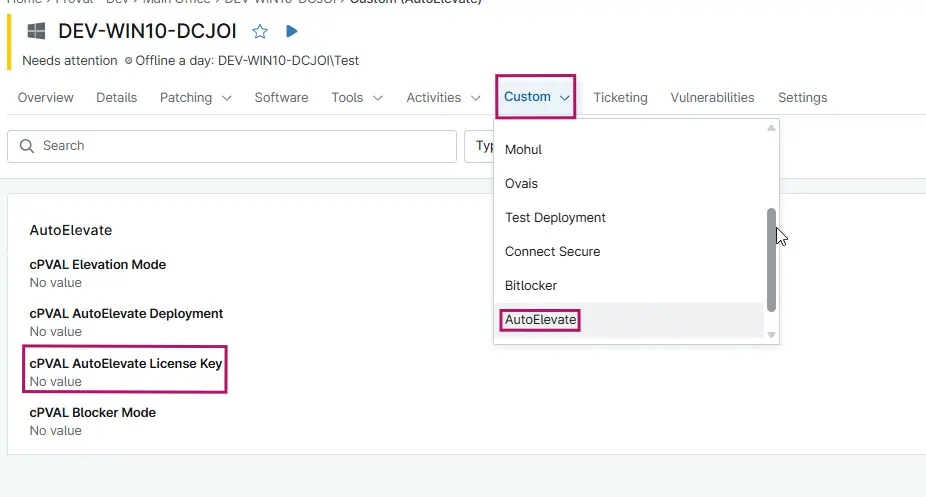Click the Windows logo device icon
This screenshot has height=497, width=926.
coord(36,32)
